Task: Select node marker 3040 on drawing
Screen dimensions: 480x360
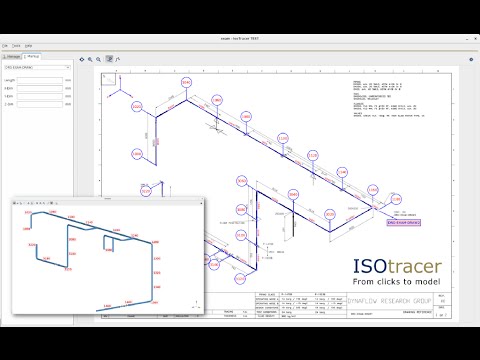Action: [x=186, y=82]
